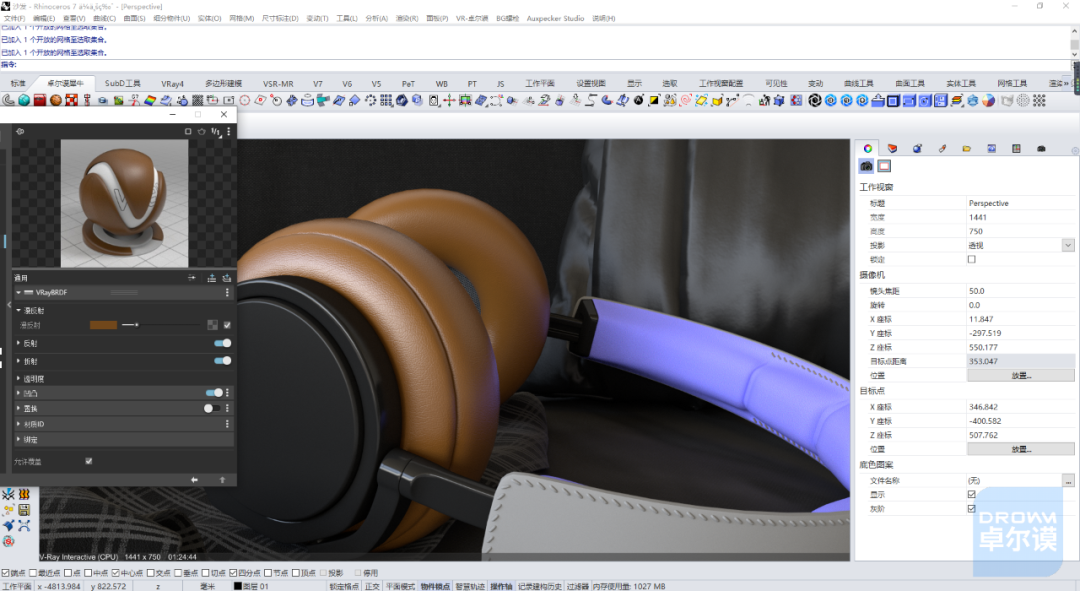Expand the 材质ID section
This screenshot has width=1080, height=591.
[19, 424]
